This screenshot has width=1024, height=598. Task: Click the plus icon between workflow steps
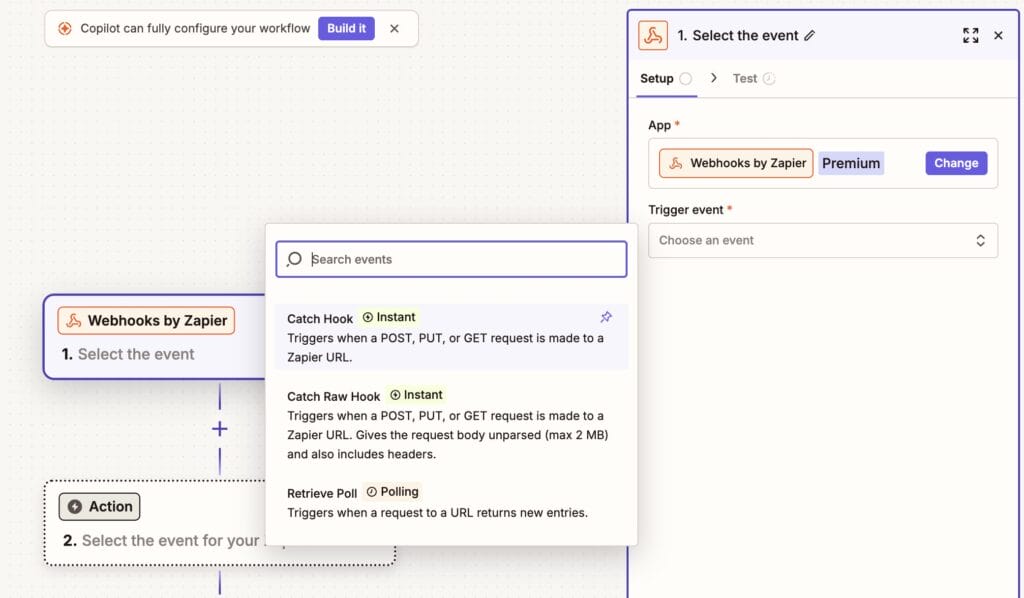[218, 428]
